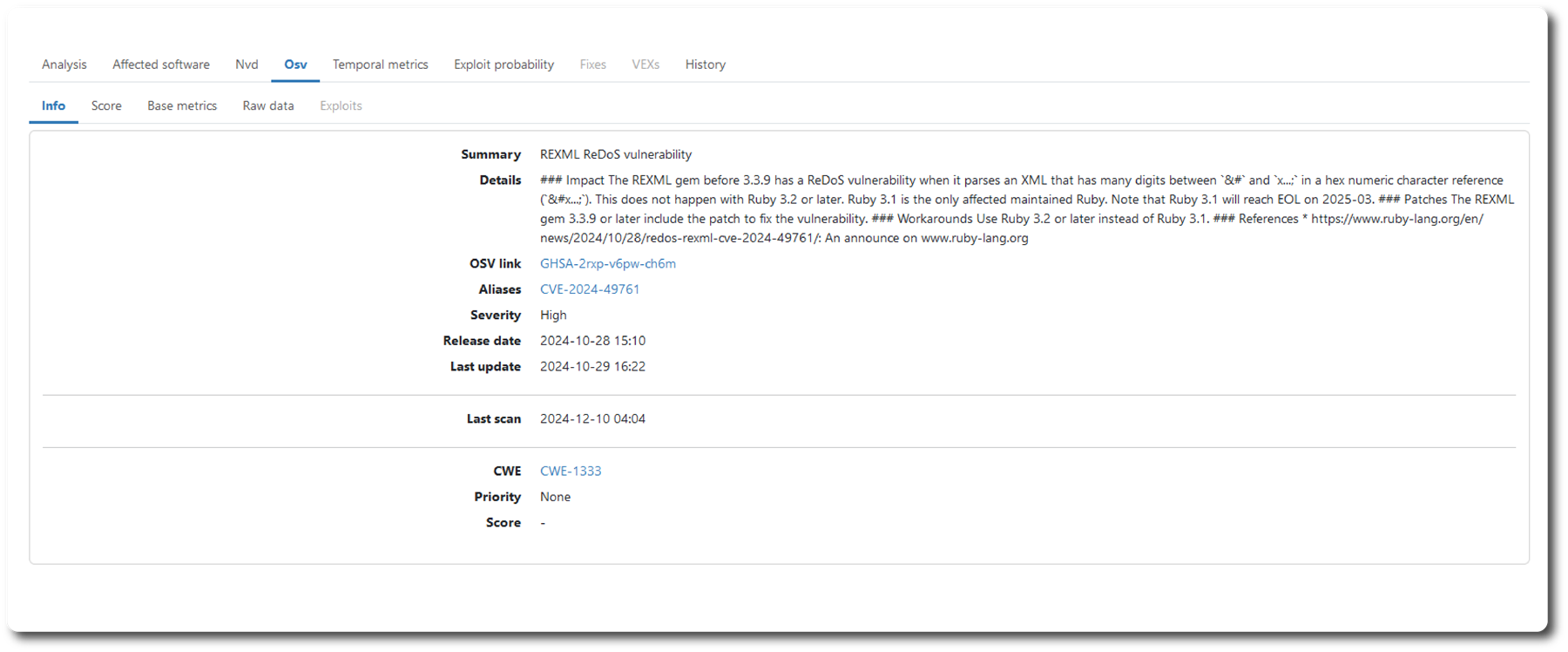
Task: Click the Osv tab
Action: 295,65
